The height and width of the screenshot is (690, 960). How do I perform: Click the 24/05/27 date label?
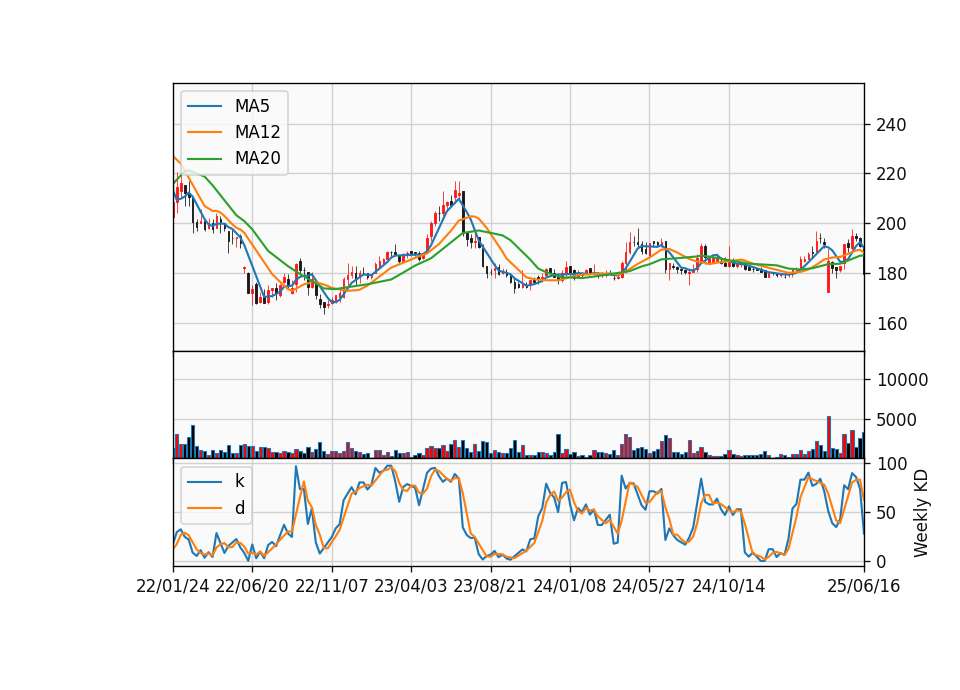(649, 587)
